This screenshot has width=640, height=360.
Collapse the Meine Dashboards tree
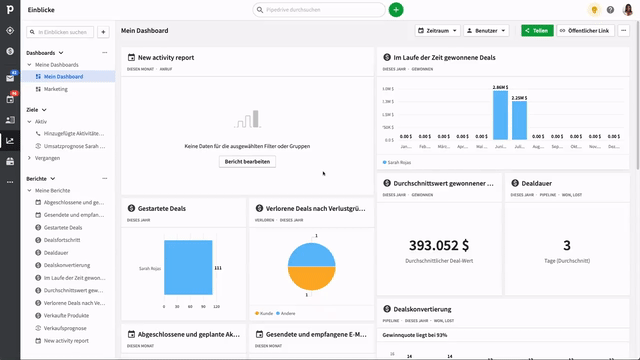29,65
